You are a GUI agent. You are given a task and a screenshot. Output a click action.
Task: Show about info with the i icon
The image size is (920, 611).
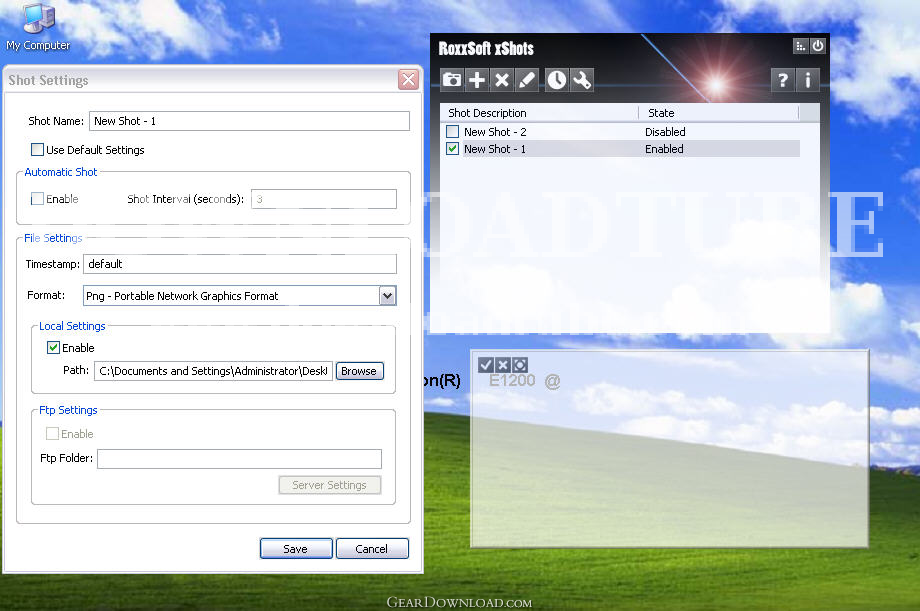808,80
